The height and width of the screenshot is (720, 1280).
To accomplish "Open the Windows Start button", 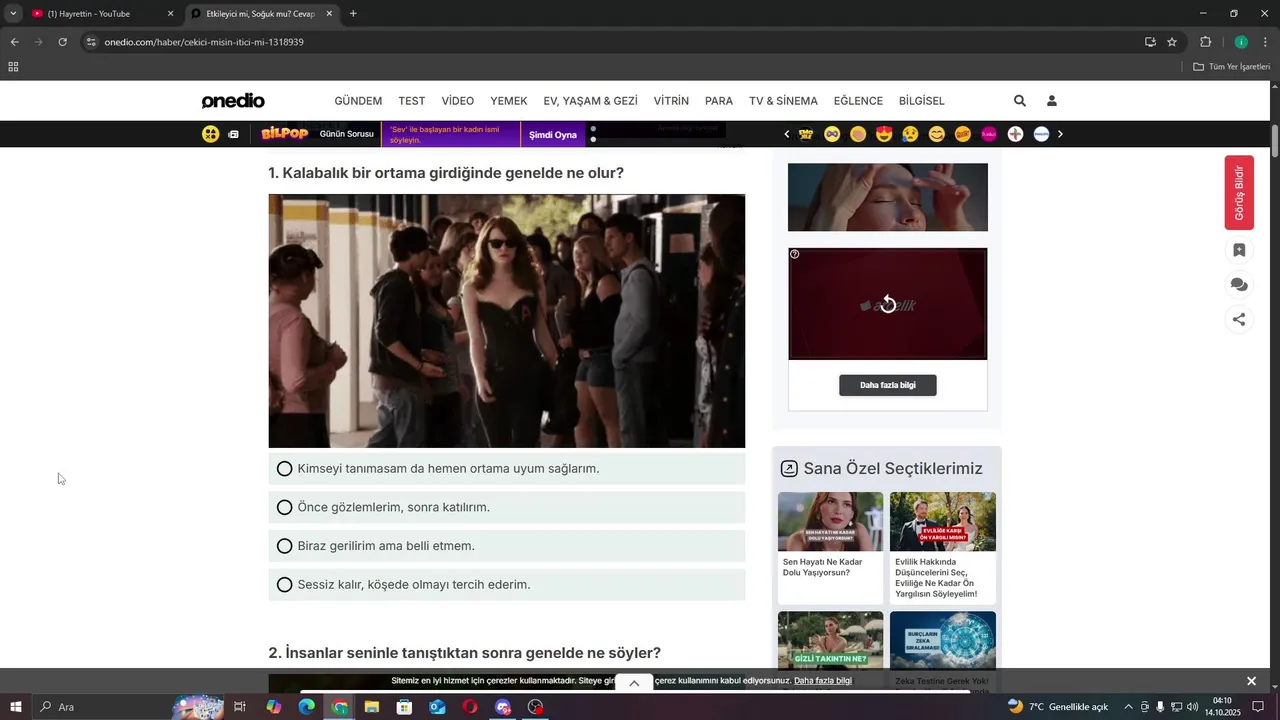I will point(16,707).
